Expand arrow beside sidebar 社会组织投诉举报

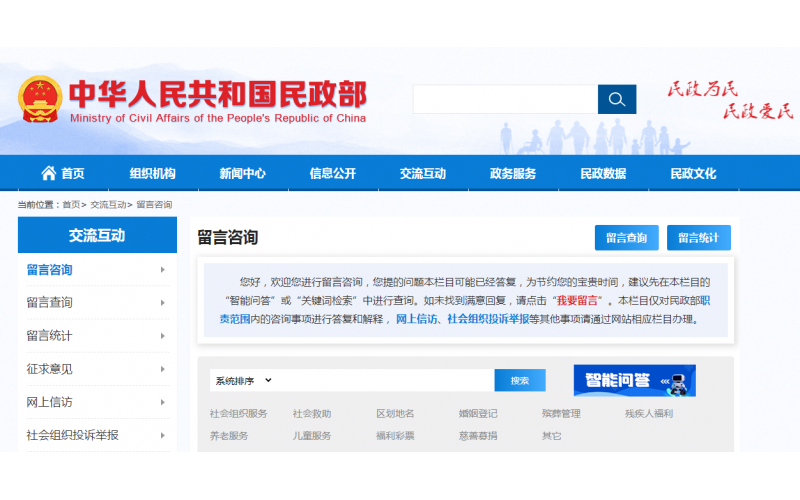click(x=163, y=435)
